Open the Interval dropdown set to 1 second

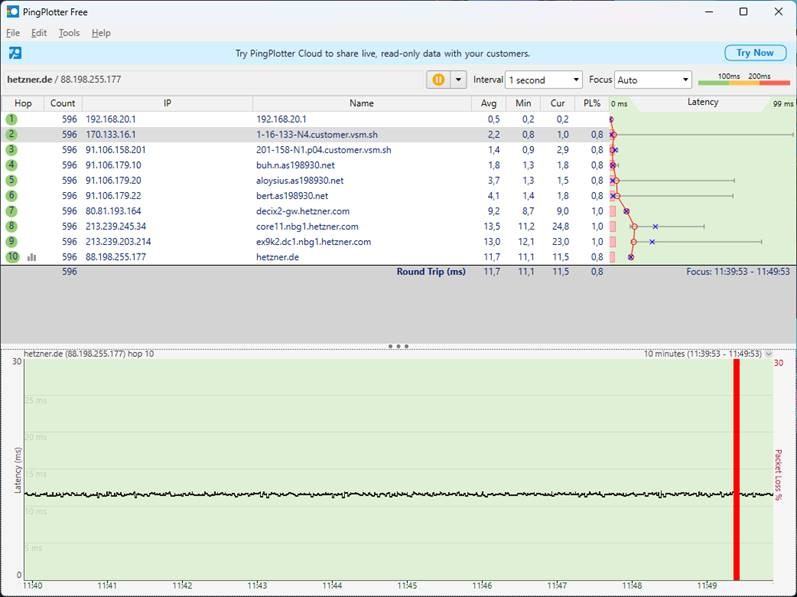pyautogui.click(x=543, y=80)
